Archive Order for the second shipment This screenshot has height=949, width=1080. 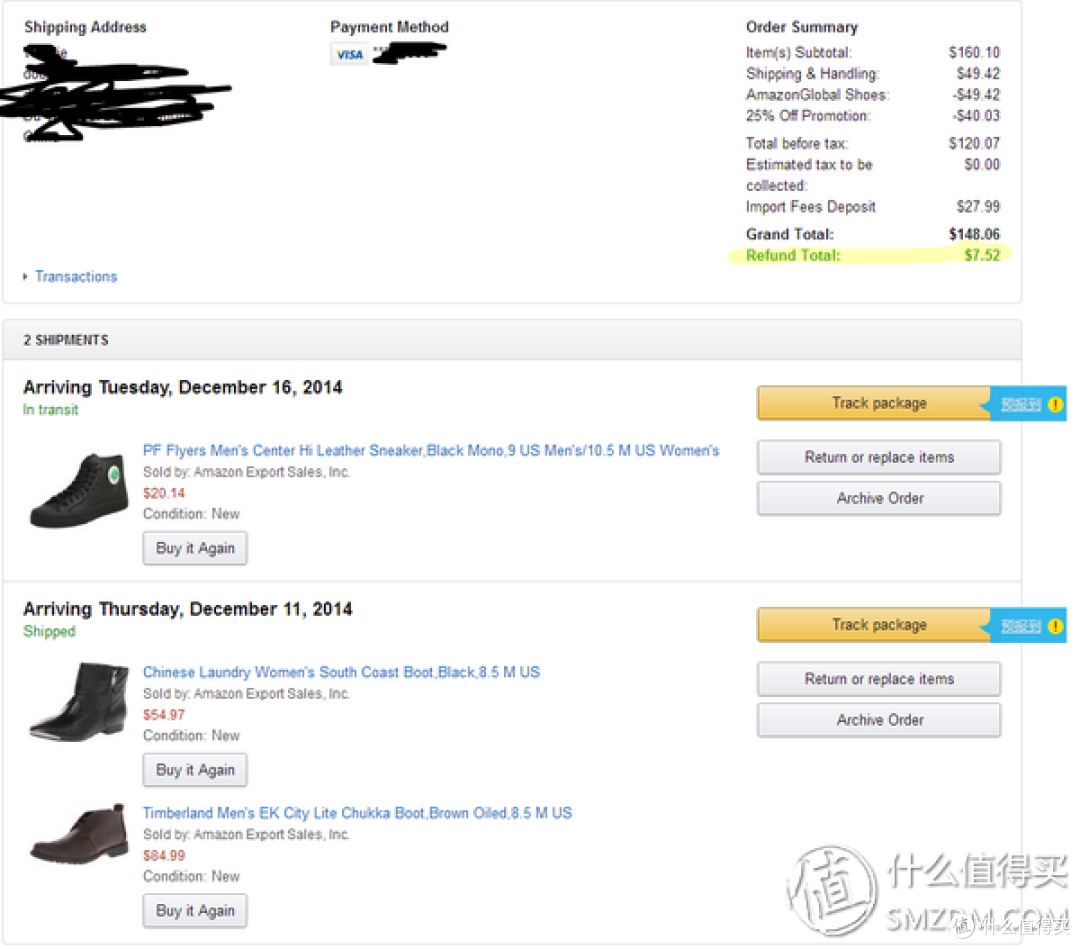pos(879,720)
